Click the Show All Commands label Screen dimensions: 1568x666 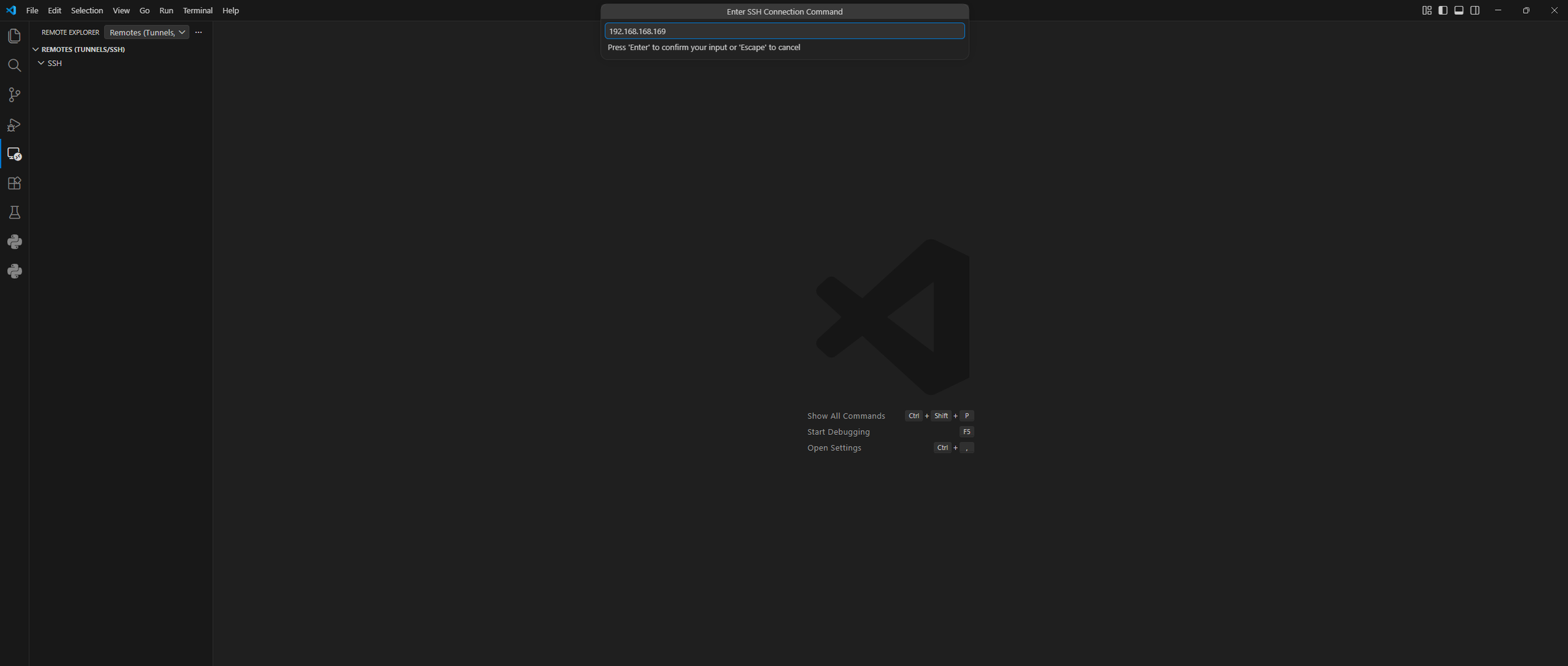pyautogui.click(x=846, y=416)
